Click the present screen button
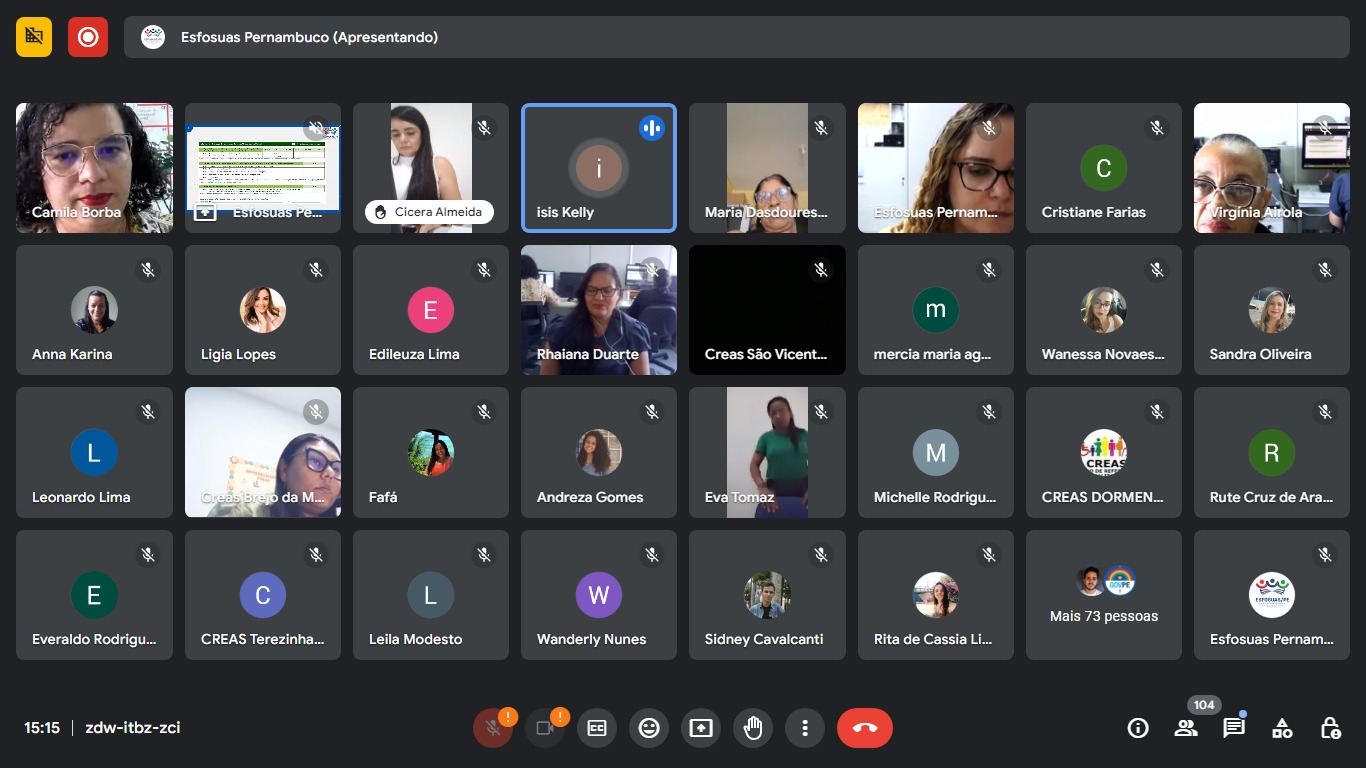1366x768 pixels. (701, 728)
